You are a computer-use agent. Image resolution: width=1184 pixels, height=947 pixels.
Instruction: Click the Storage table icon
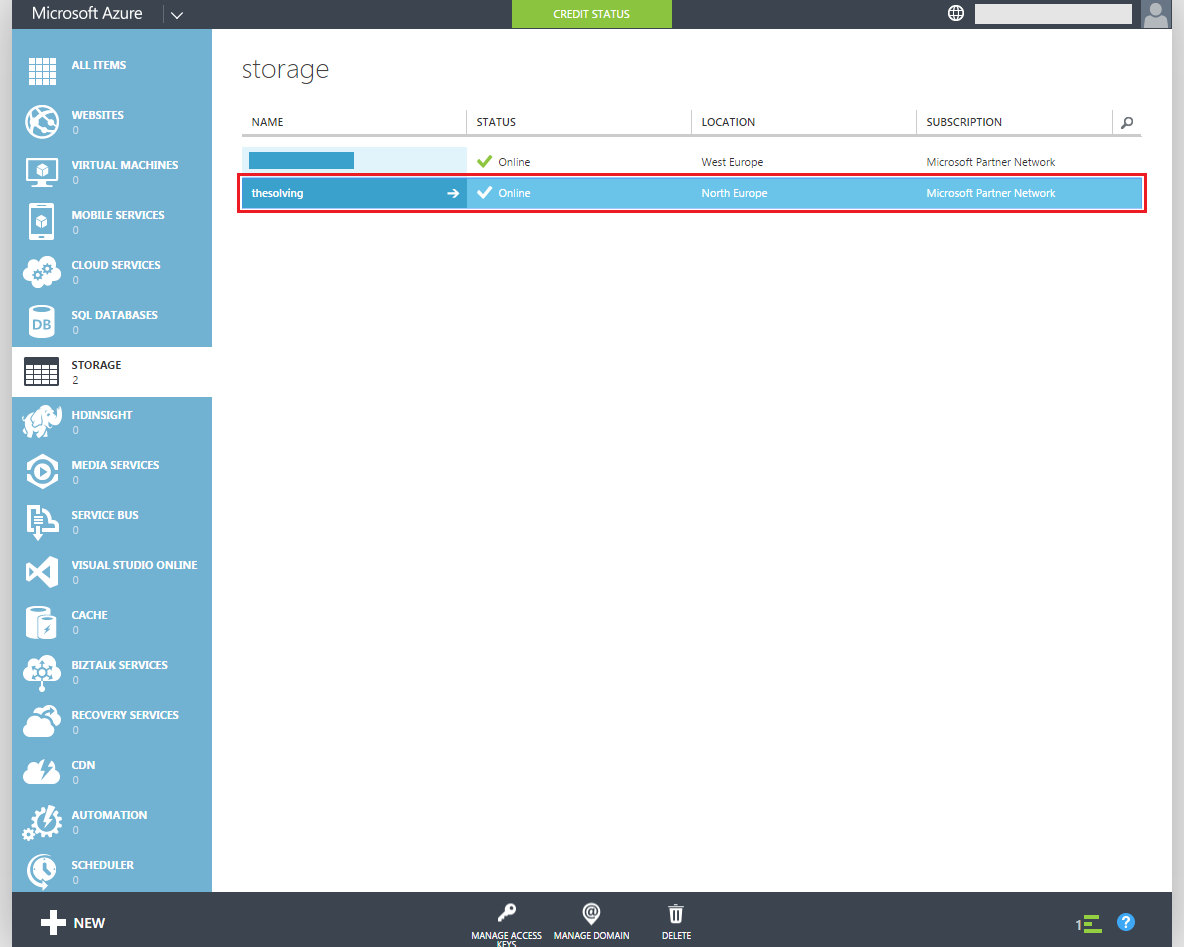(42, 372)
